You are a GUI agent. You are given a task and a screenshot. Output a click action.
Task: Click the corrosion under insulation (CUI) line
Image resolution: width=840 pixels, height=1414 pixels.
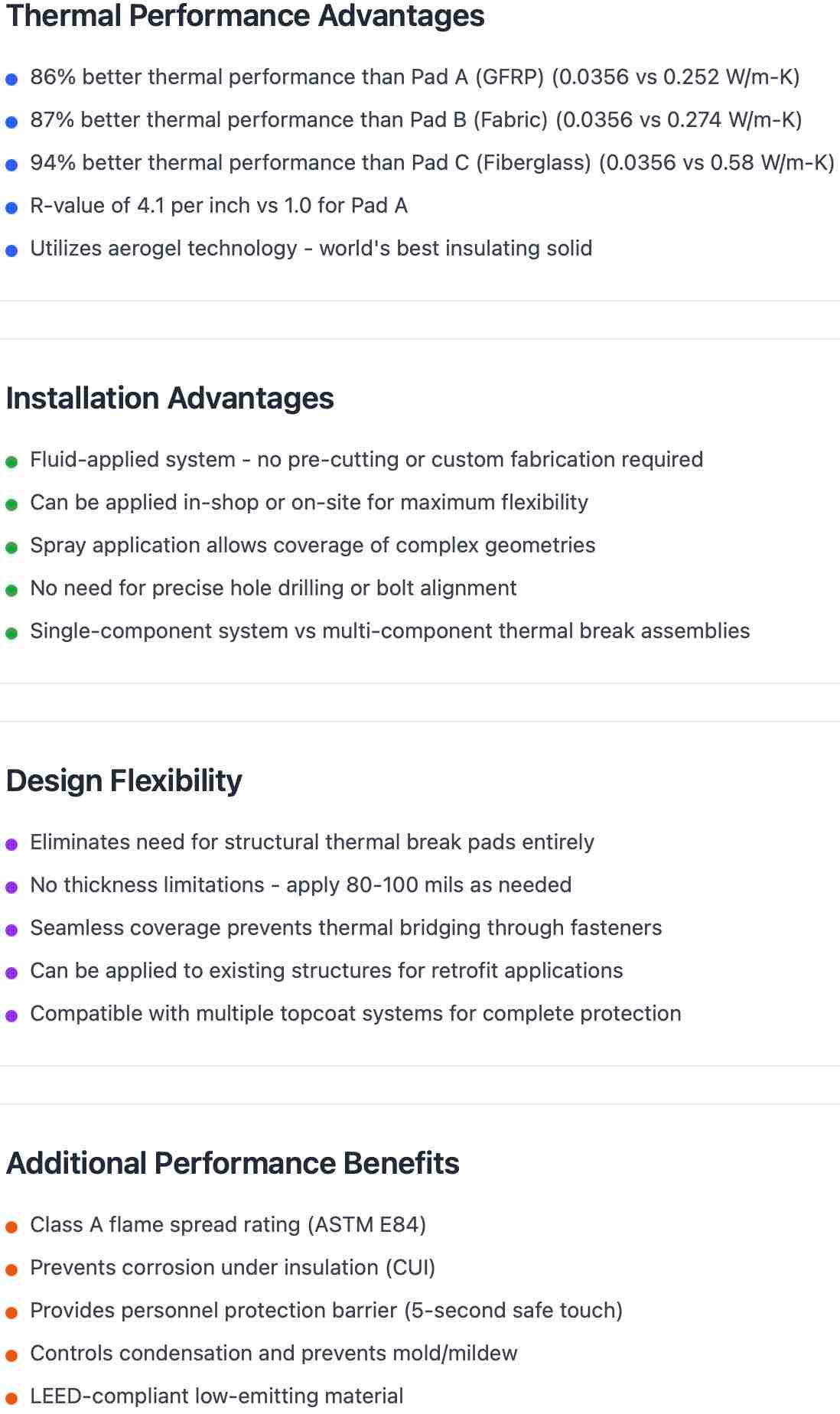(233, 1268)
